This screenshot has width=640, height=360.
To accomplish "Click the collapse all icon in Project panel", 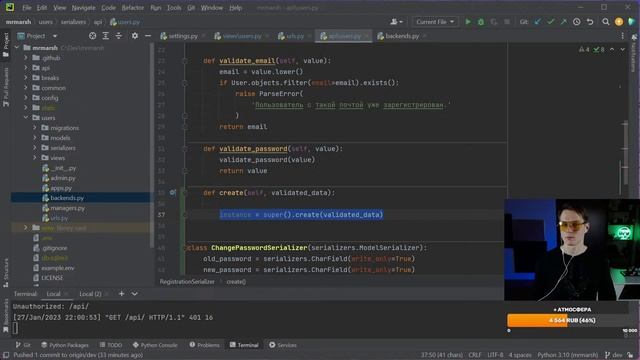I will (x=118, y=36).
